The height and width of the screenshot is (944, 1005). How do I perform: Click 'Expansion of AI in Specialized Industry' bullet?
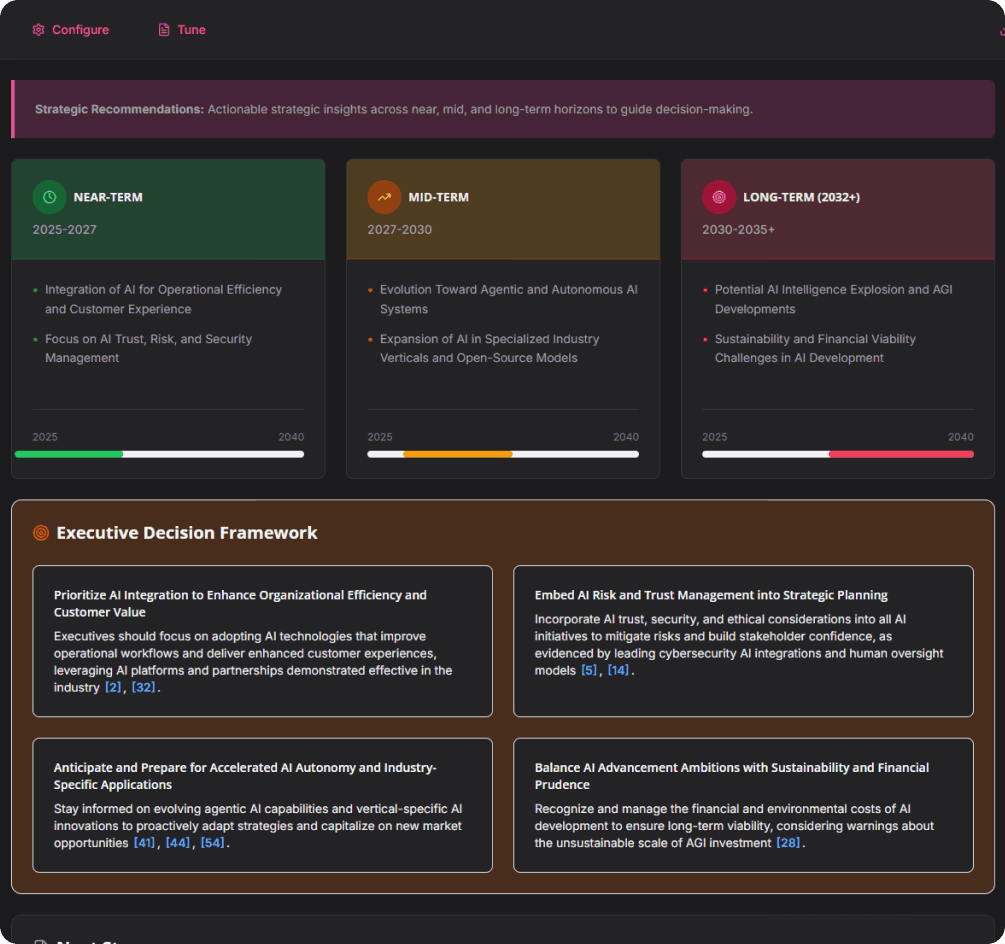click(489, 349)
